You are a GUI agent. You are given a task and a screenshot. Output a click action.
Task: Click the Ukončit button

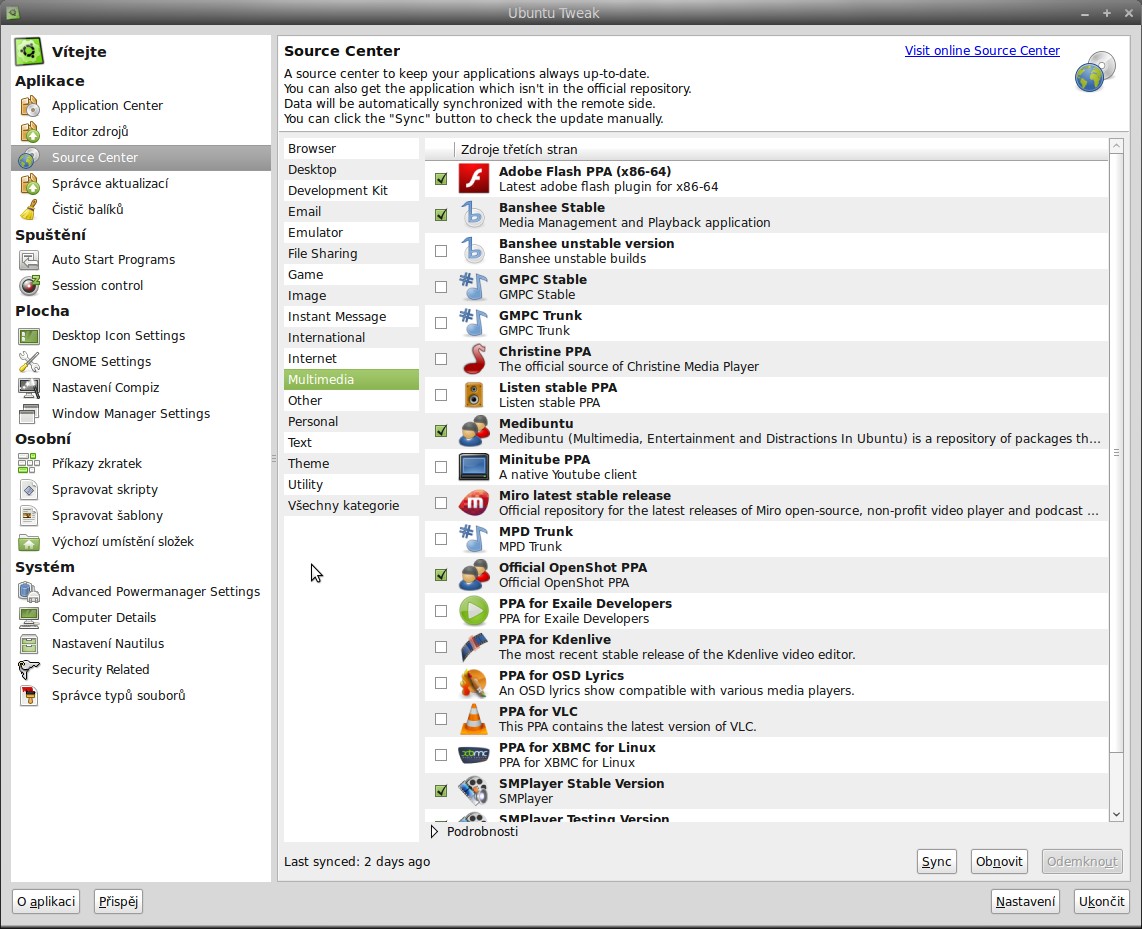click(1101, 901)
